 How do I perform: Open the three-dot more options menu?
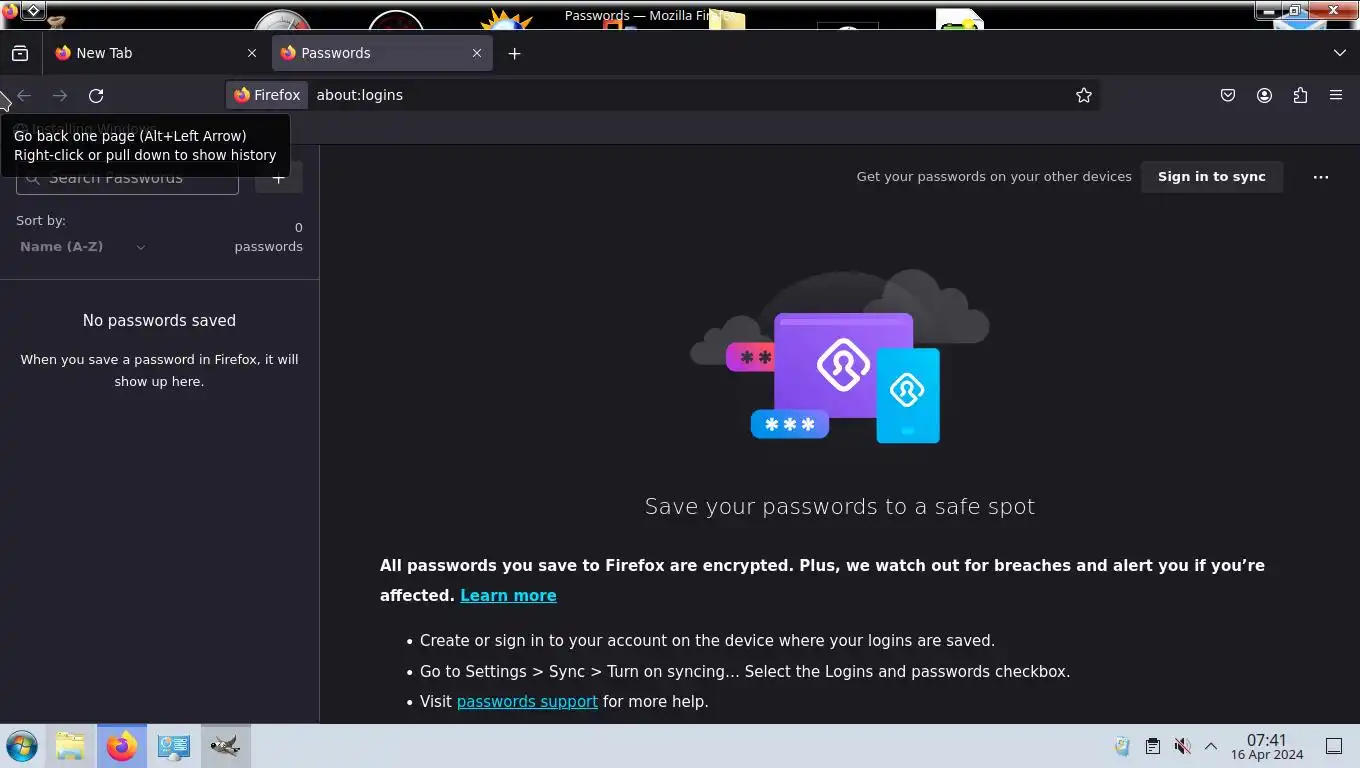pyautogui.click(x=1321, y=177)
